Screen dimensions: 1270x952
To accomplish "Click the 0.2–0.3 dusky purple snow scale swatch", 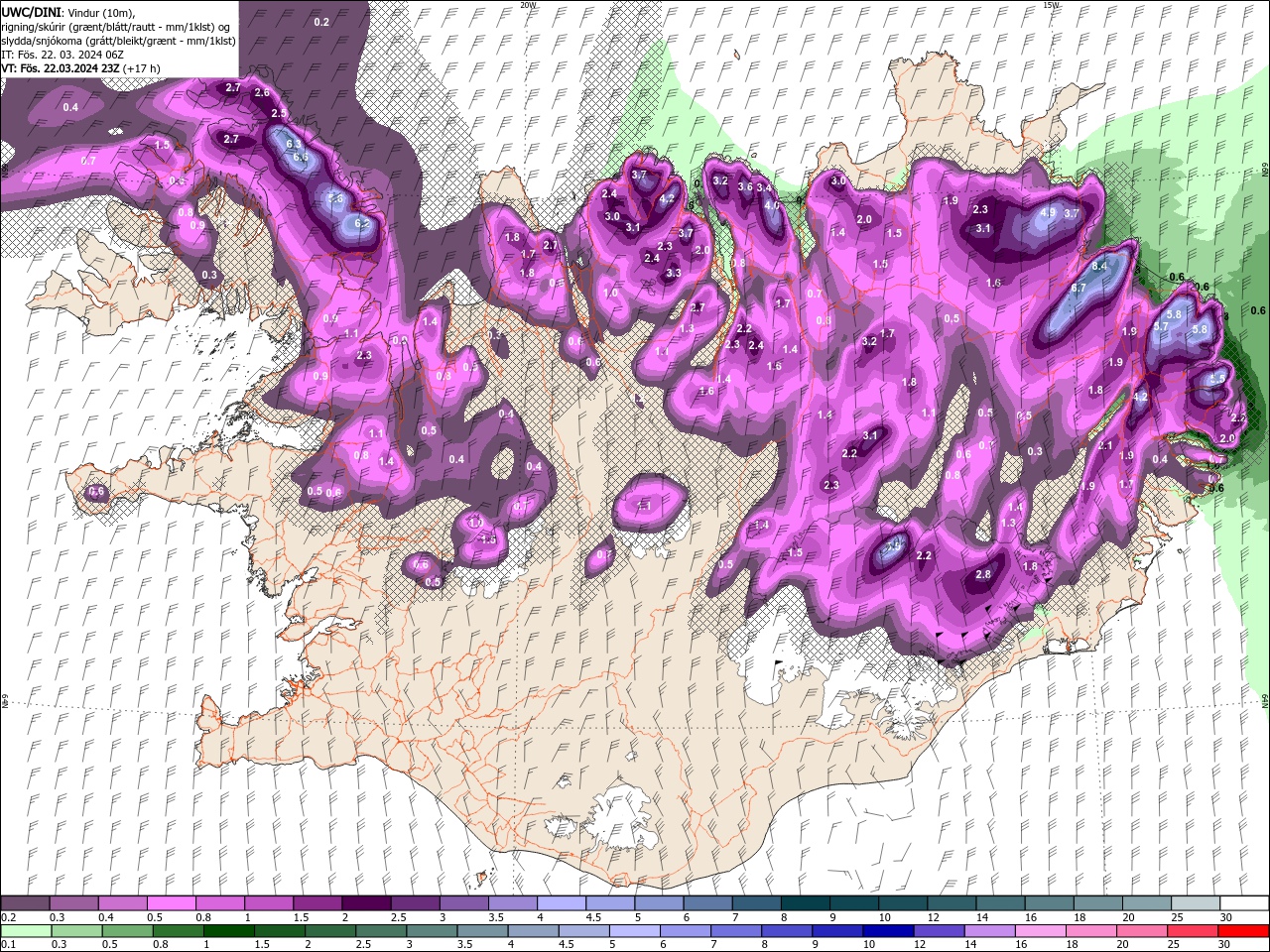I will (x=25, y=902).
